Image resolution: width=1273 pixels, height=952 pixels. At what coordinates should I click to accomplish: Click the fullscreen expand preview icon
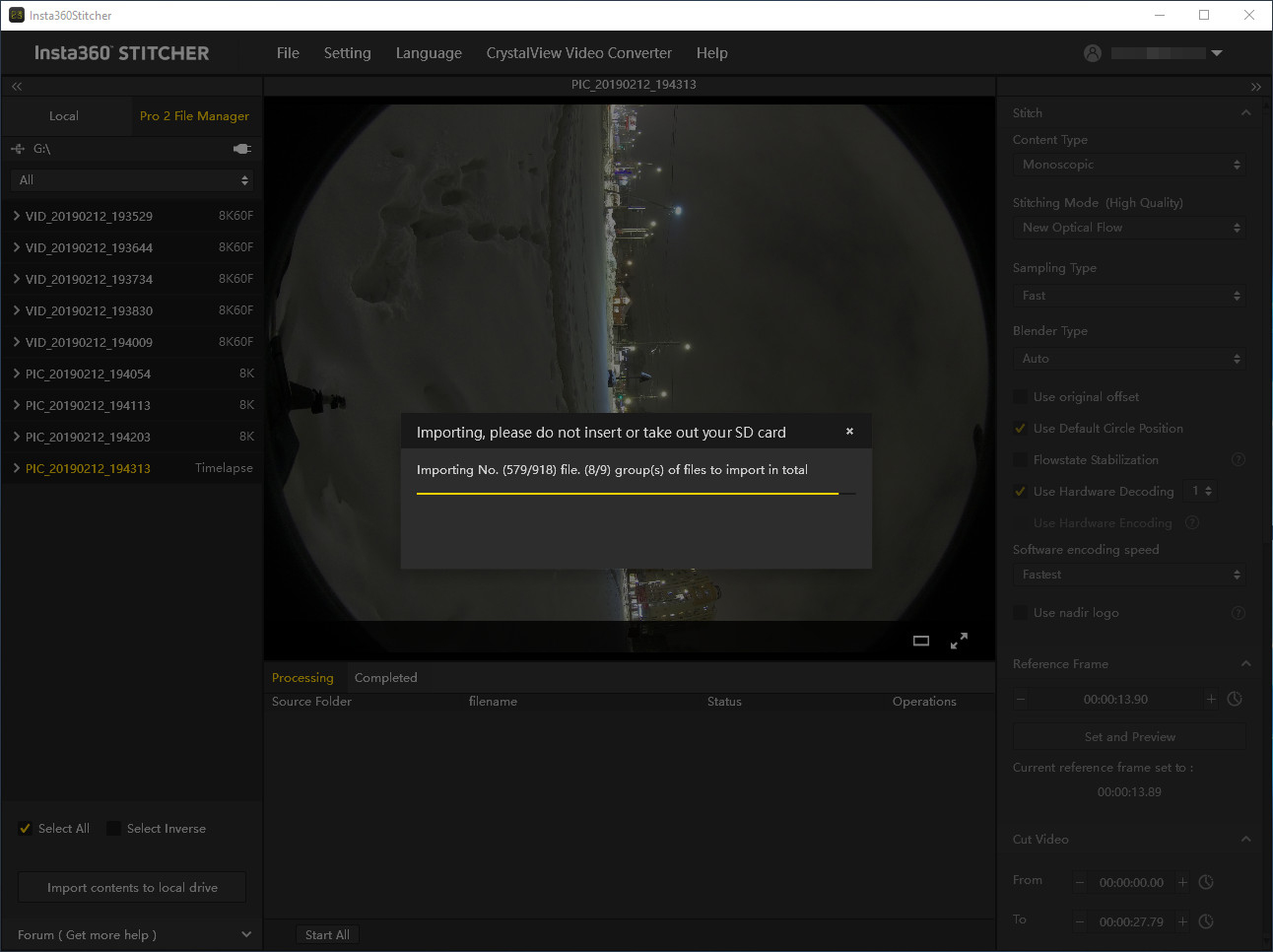(x=959, y=641)
